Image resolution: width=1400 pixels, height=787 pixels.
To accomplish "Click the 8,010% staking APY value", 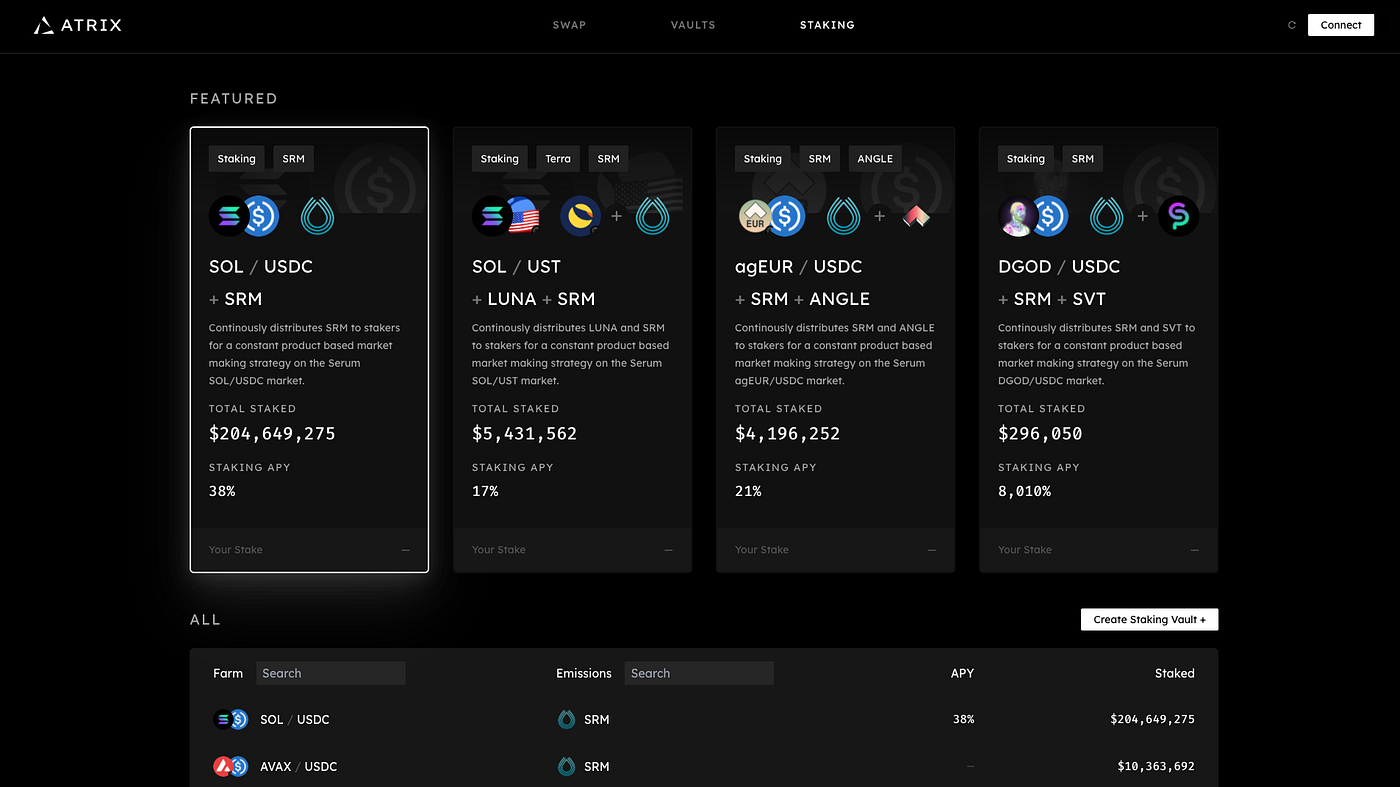I will pos(1024,491).
